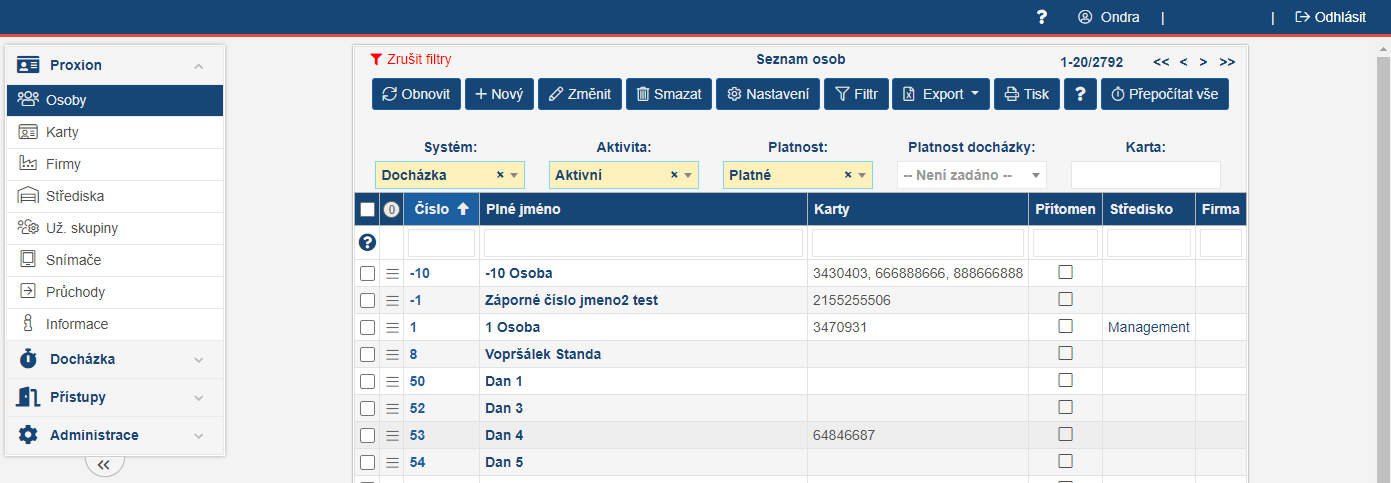This screenshot has height=483, width=1391.
Task: Open row menu icon for Vopršálek Standa
Action: 392,354
